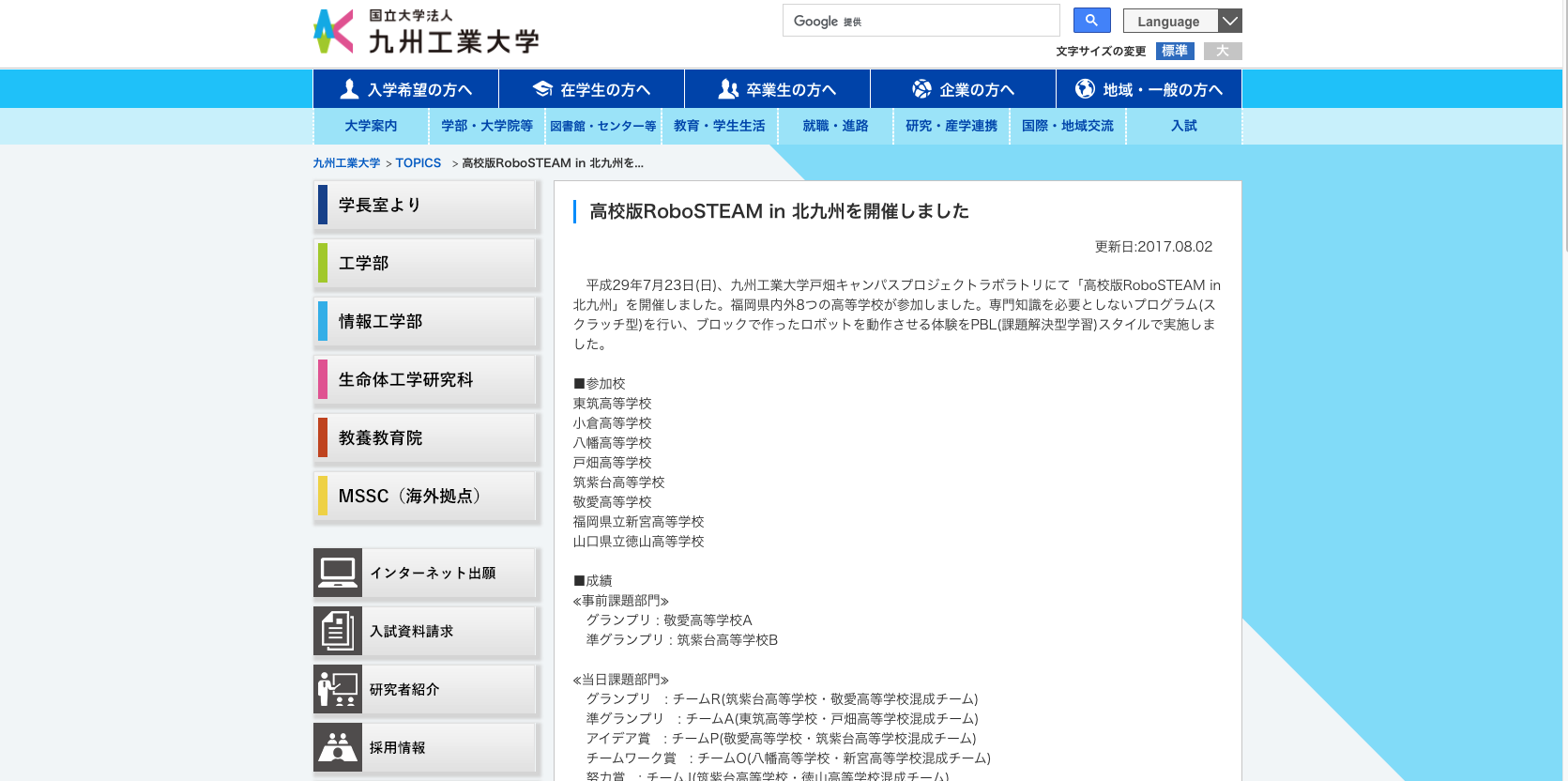Switch text size to 大 (large)

pyautogui.click(x=1223, y=51)
